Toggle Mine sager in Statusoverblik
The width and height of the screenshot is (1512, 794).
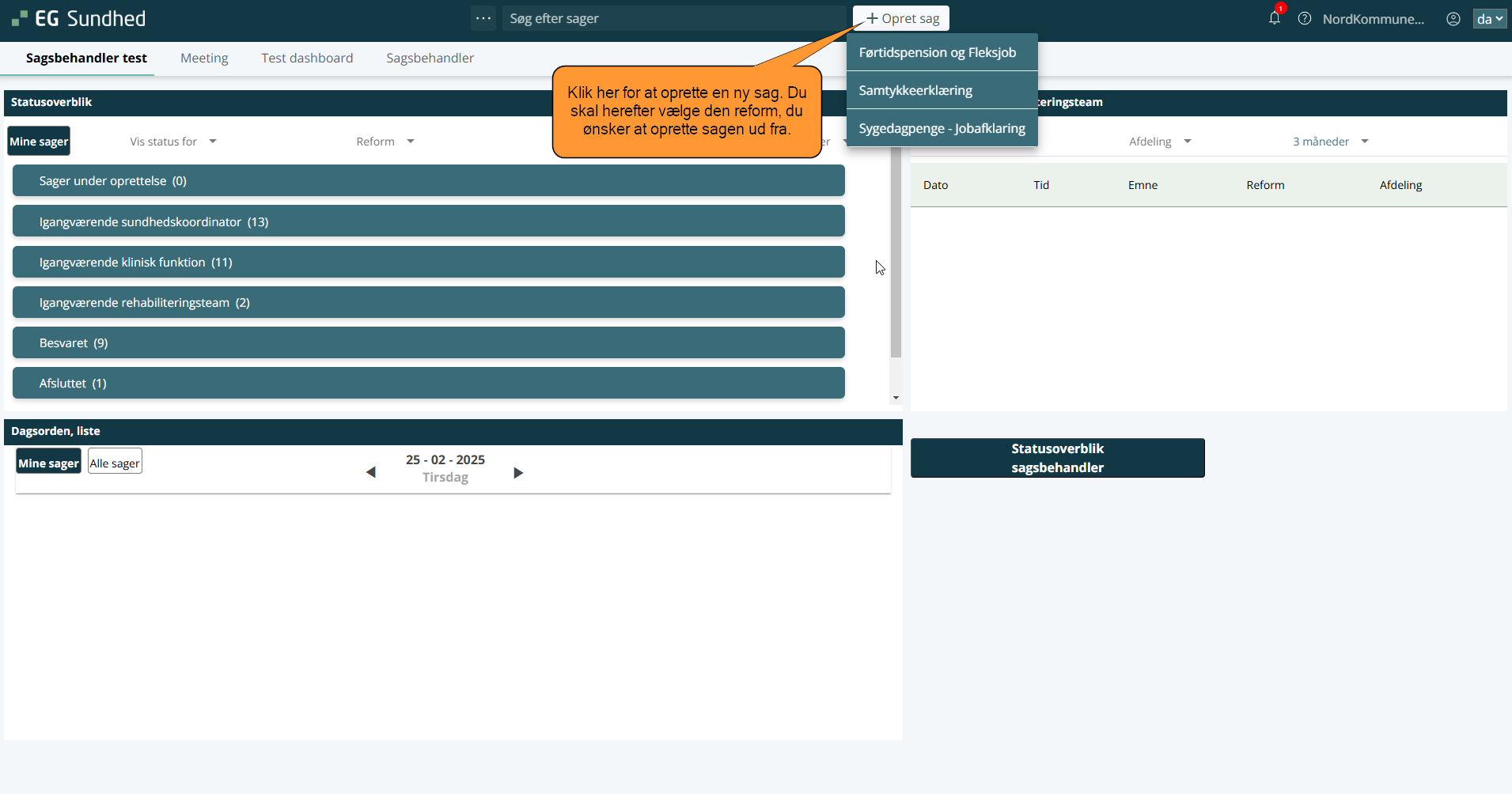39,142
